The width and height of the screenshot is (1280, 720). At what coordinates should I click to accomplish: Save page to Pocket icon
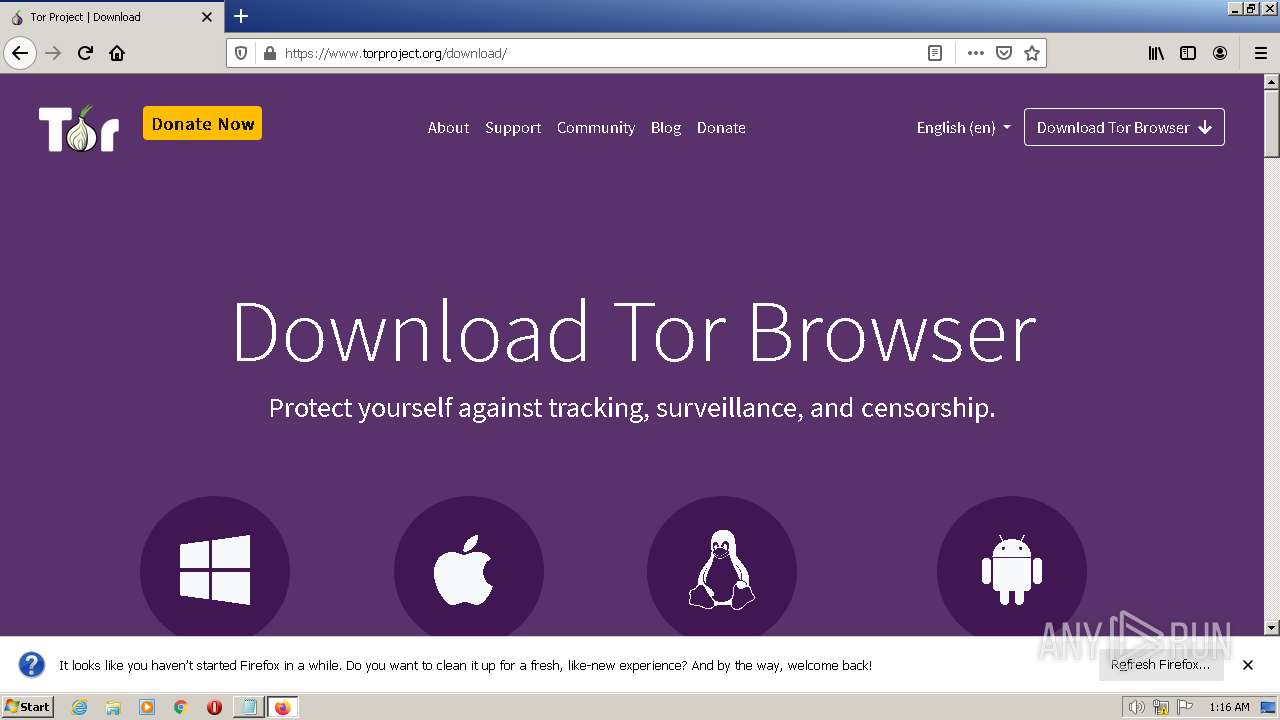point(1004,53)
